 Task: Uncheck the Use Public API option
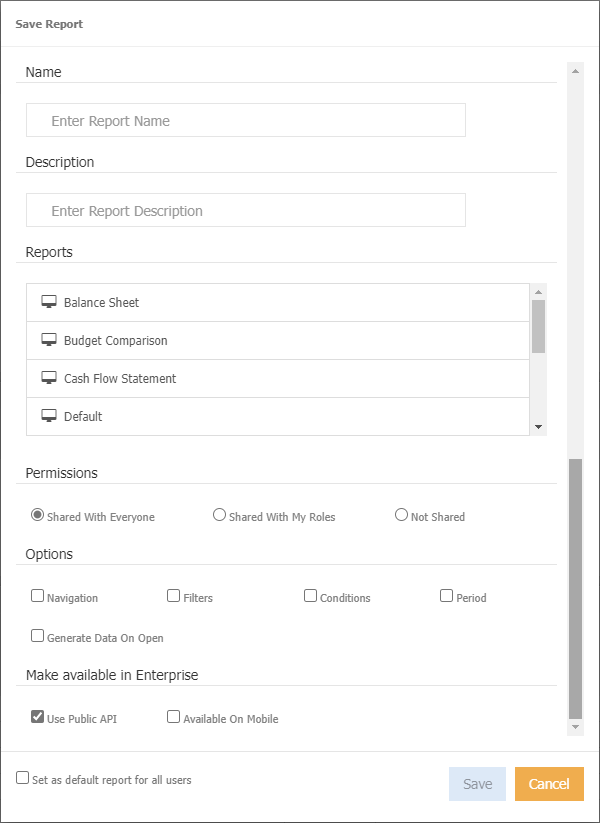tap(37, 716)
